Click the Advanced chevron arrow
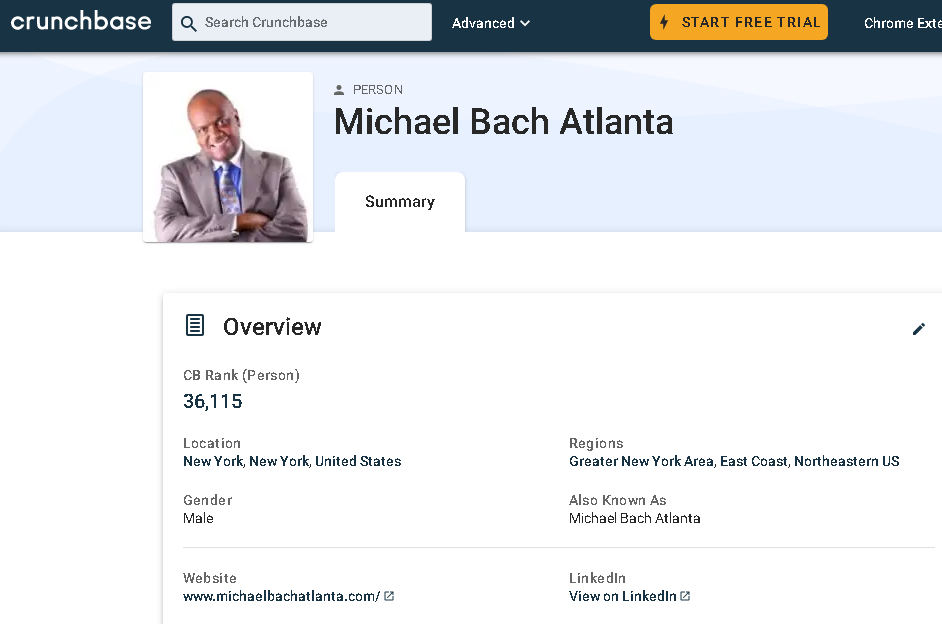Viewport: 942px width, 624px height. [x=524, y=23]
